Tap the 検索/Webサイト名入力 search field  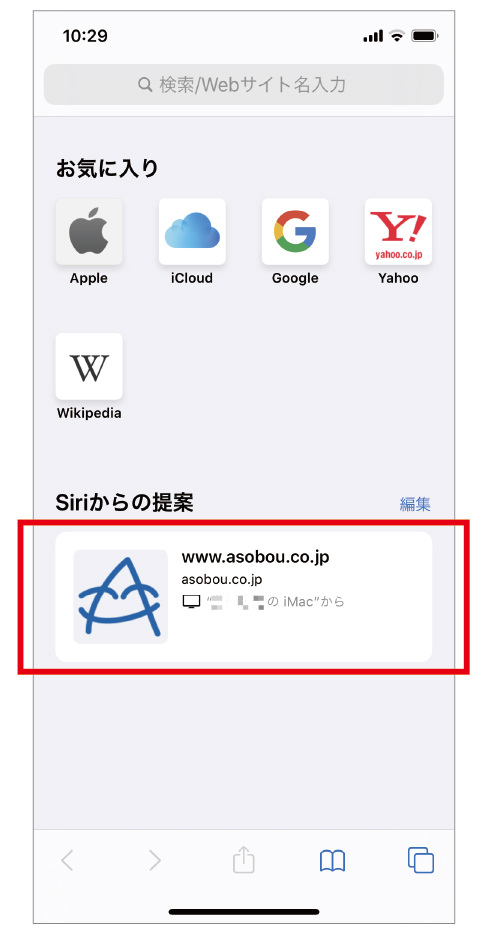pyautogui.click(x=244, y=85)
